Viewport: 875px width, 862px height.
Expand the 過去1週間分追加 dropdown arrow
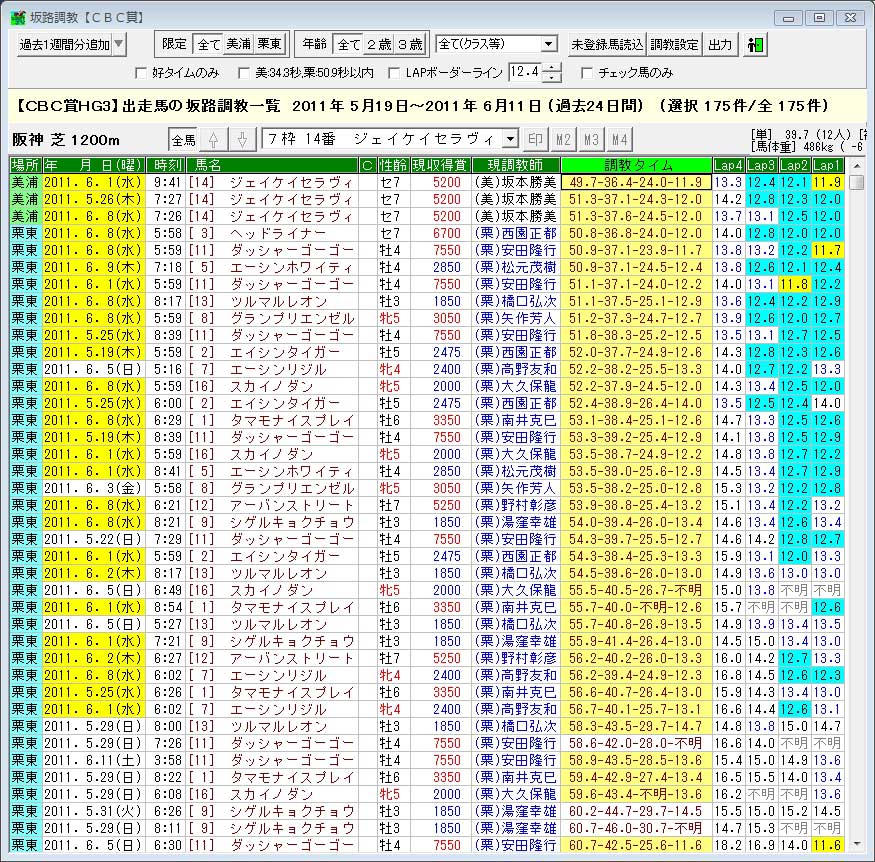pos(119,45)
